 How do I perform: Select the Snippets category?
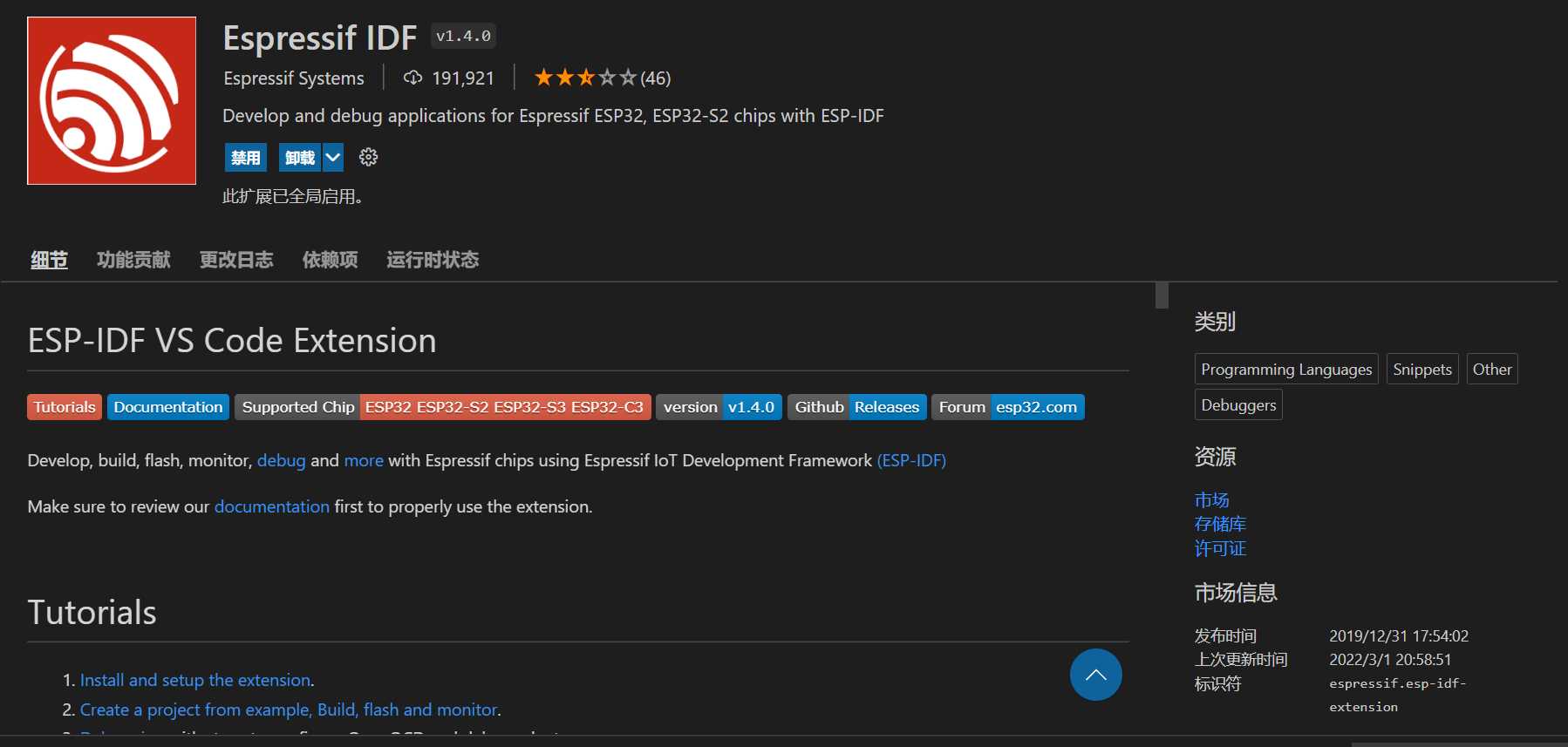pyautogui.click(x=1422, y=369)
